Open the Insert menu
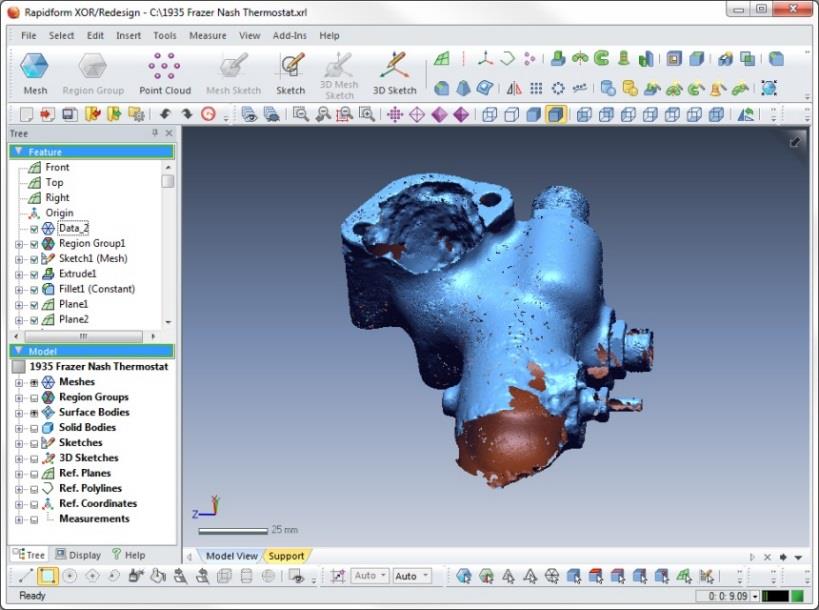Screen dimensions: 819x610 128,36
